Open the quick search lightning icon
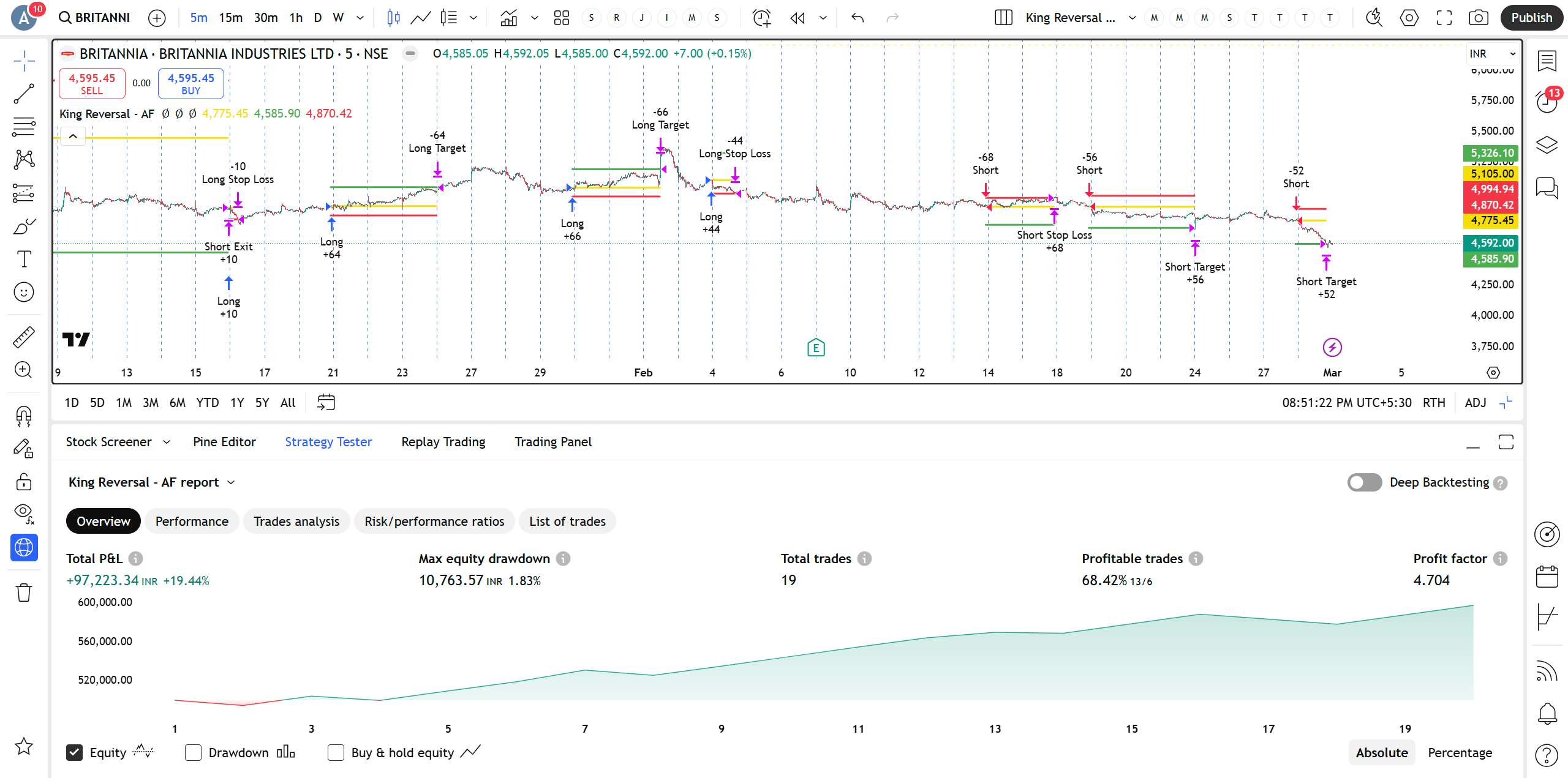1568x778 pixels. coord(1374,18)
